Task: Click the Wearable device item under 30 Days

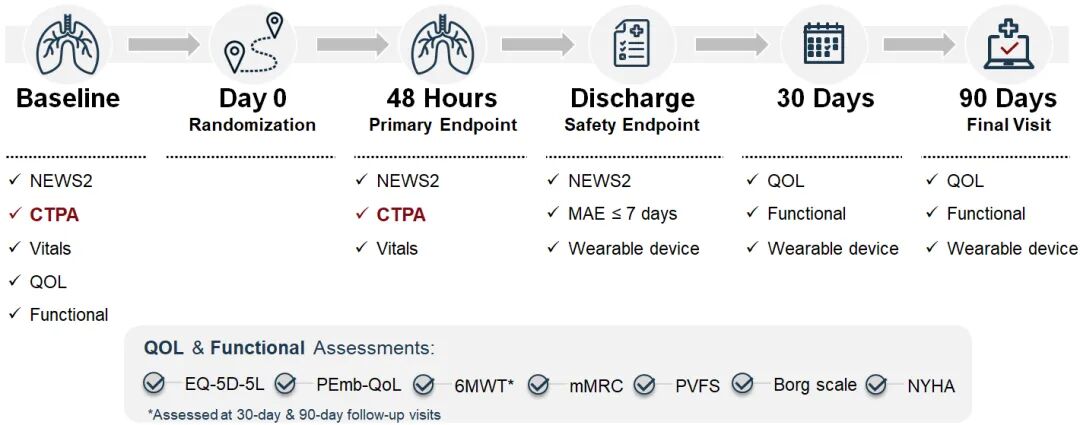Action: click(832, 248)
